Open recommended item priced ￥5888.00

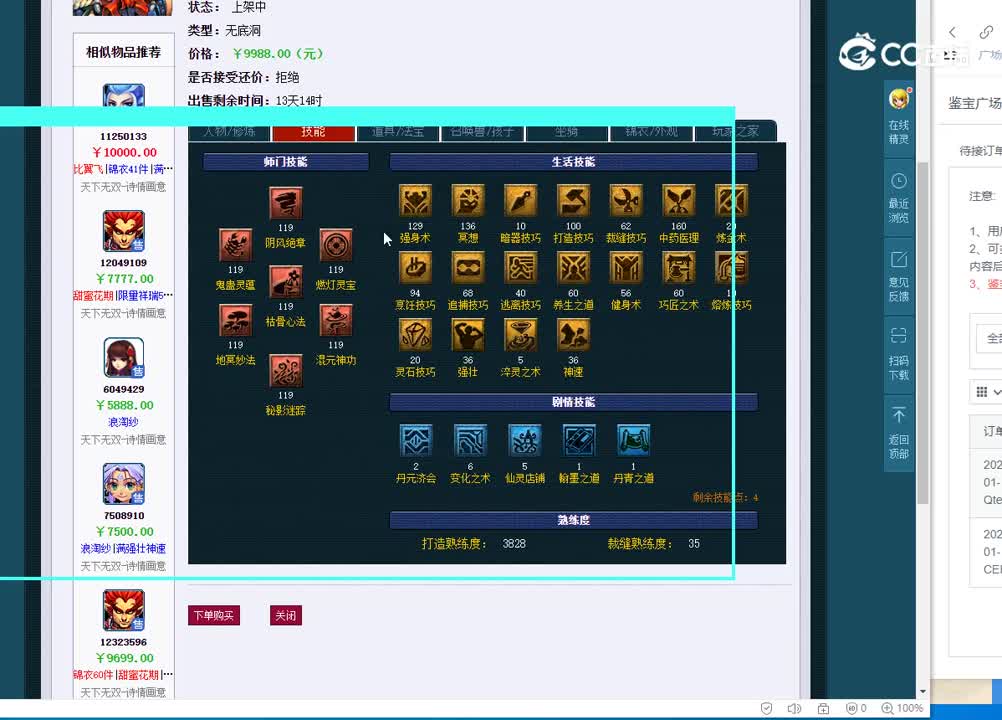click(x=125, y=406)
